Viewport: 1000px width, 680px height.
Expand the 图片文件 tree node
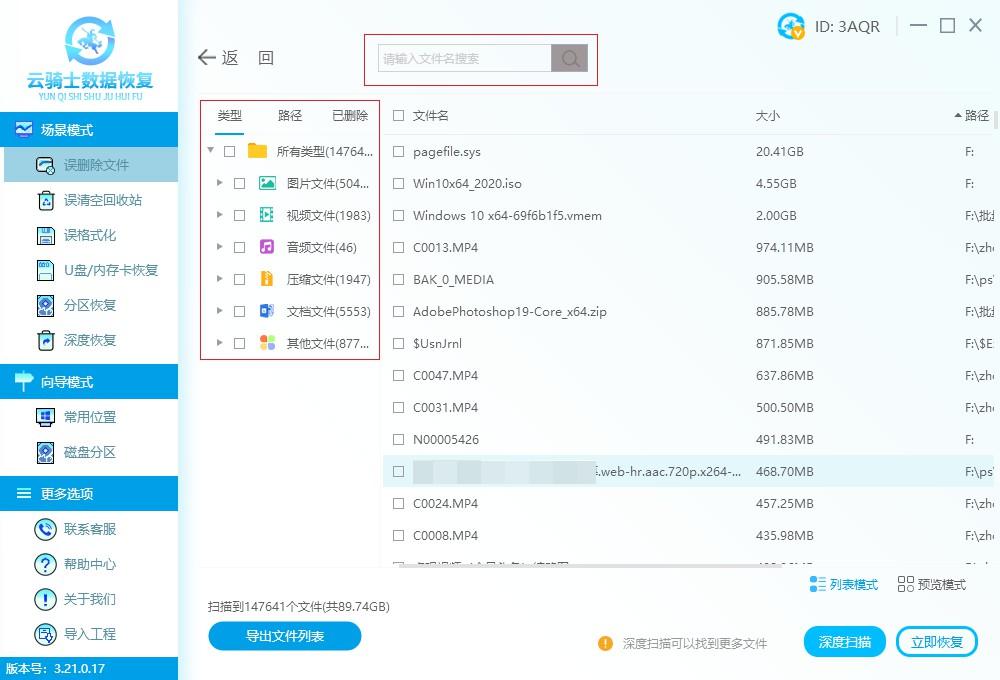pyautogui.click(x=219, y=183)
